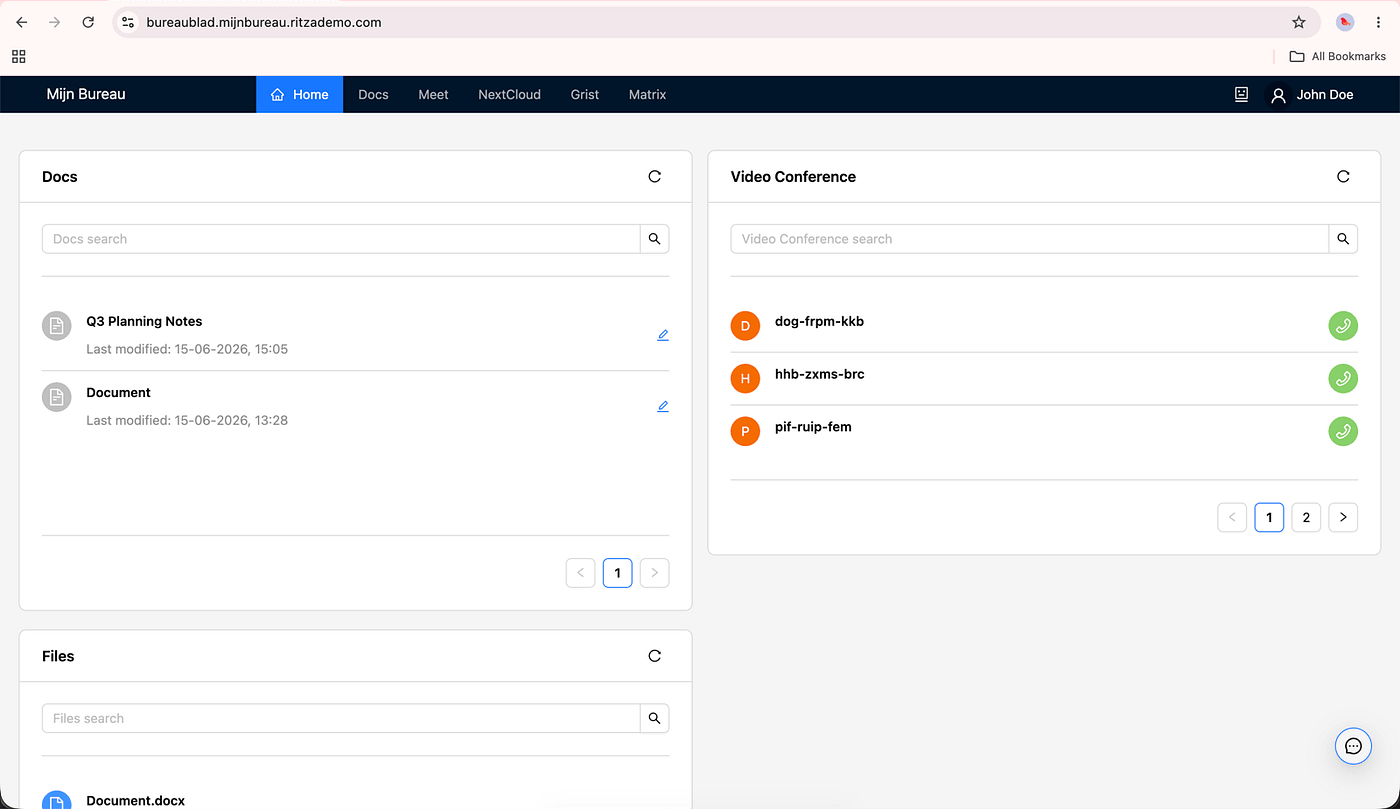Call the pif-ruip-fem room
The image size is (1400, 809).
(1343, 432)
